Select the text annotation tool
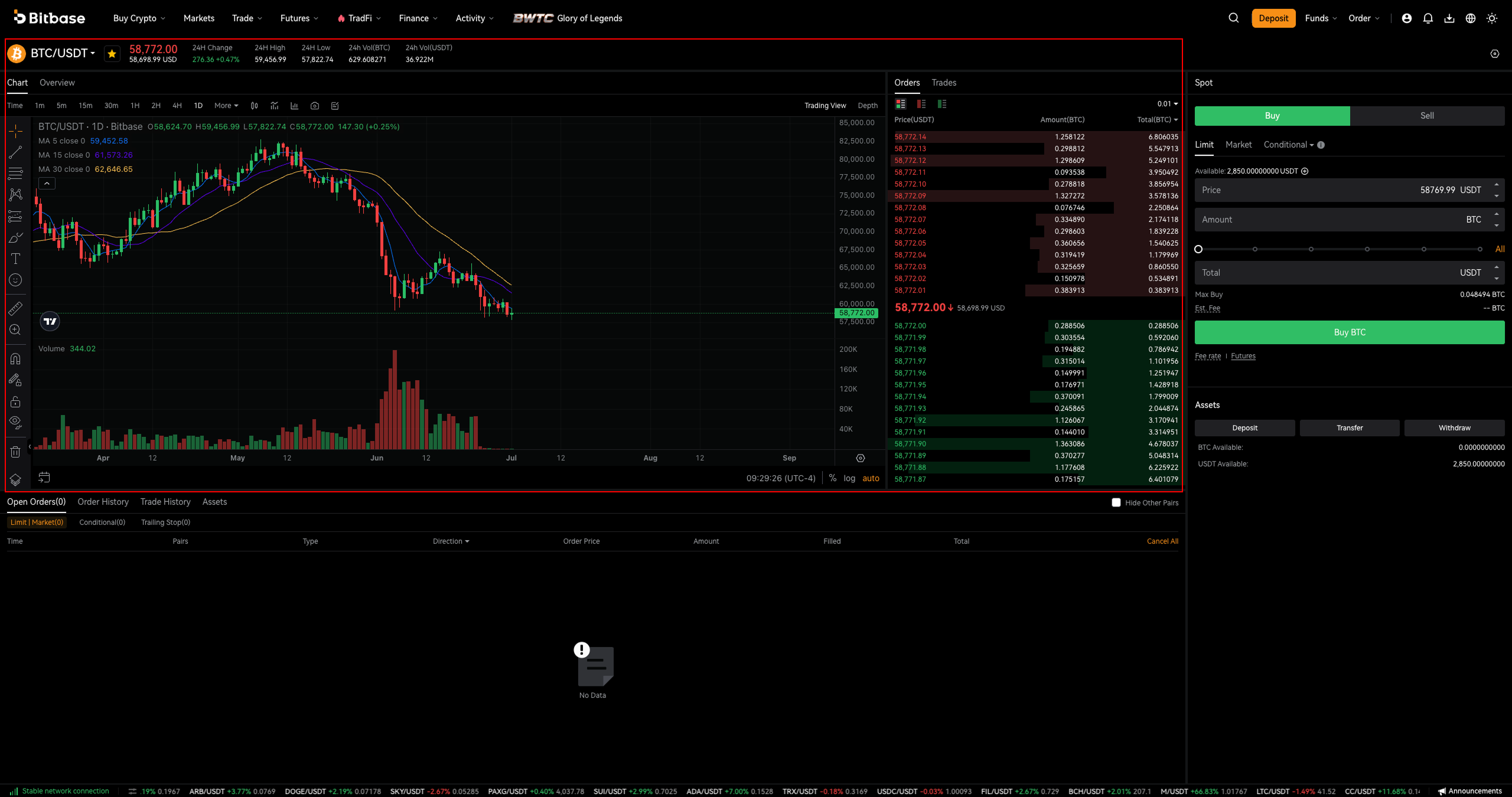Screen dimensions: 1512x797 15,259
